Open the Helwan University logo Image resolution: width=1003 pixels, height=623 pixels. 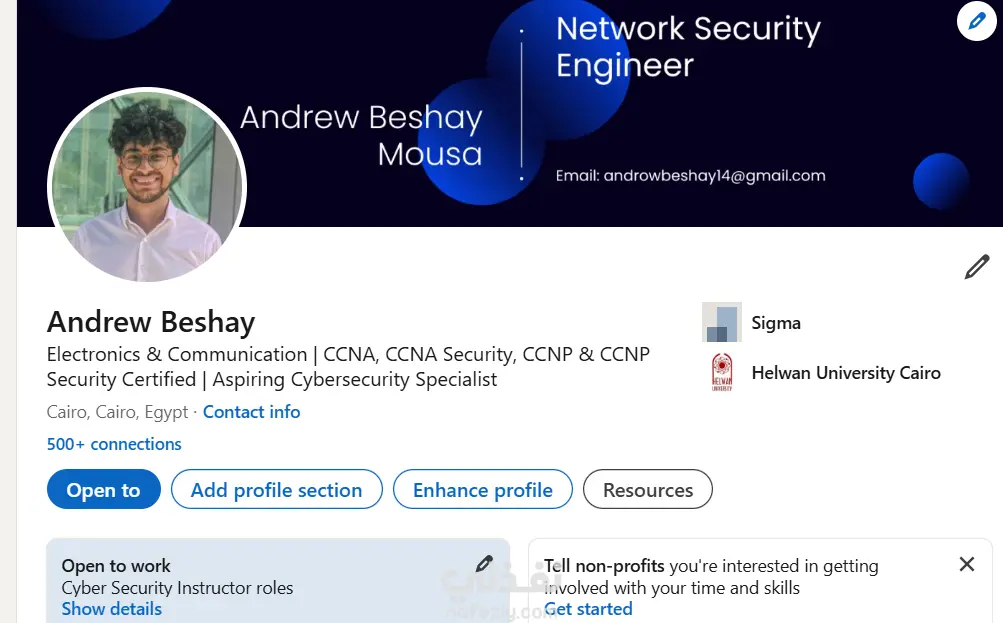(721, 373)
